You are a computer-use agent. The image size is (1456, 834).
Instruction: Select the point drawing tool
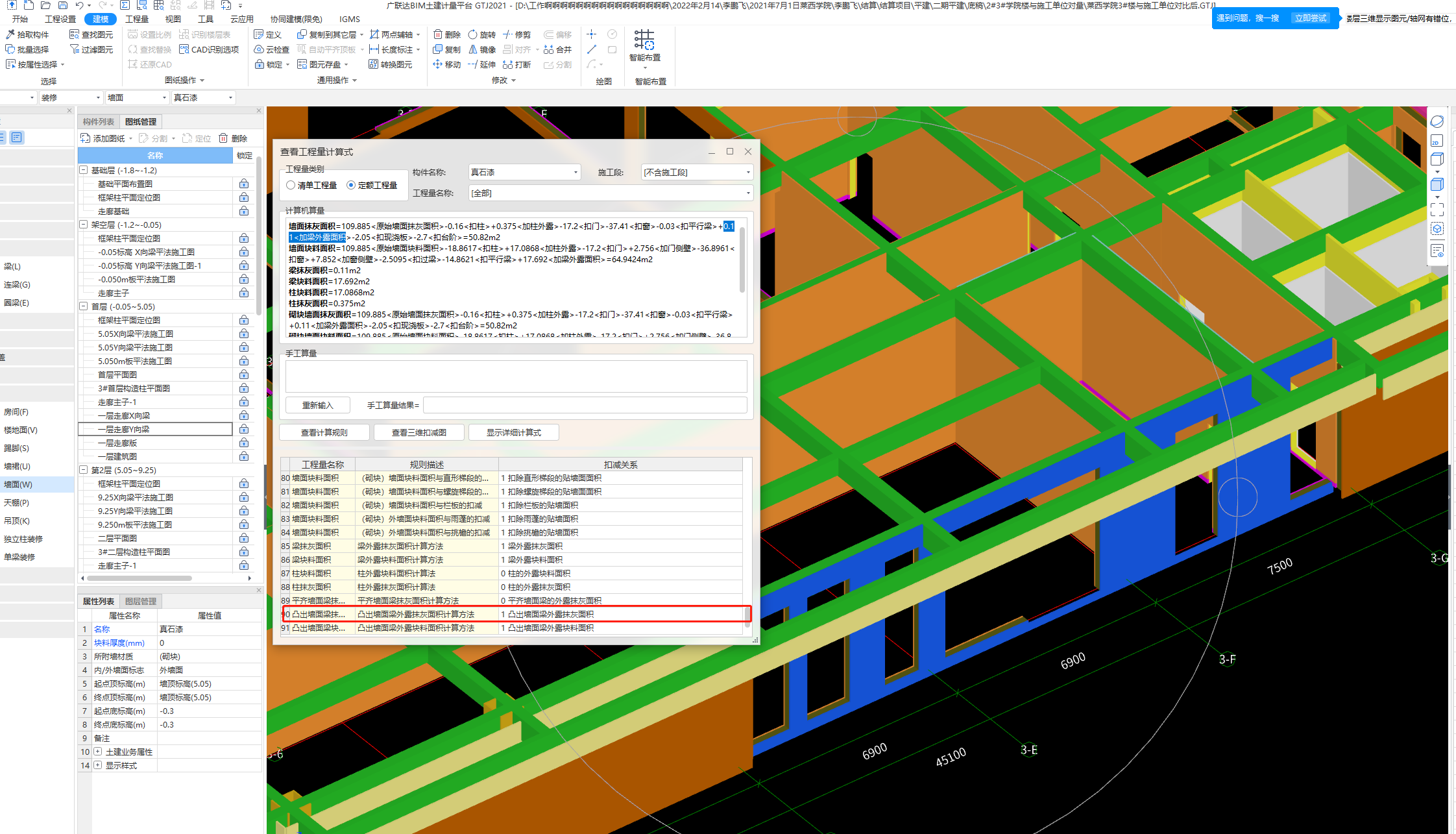[591, 34]
